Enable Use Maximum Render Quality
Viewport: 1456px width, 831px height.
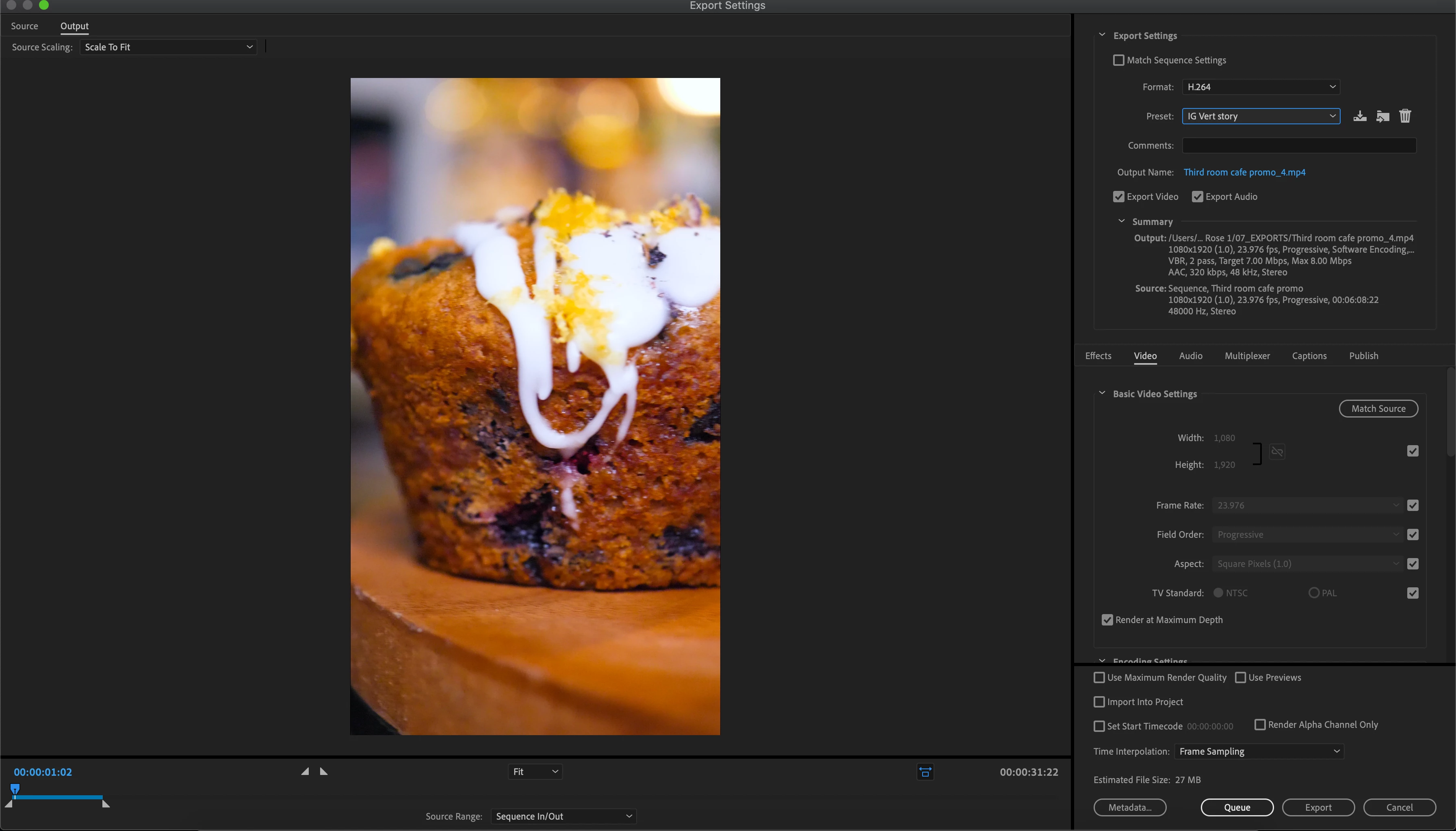tap(1099, 677)
